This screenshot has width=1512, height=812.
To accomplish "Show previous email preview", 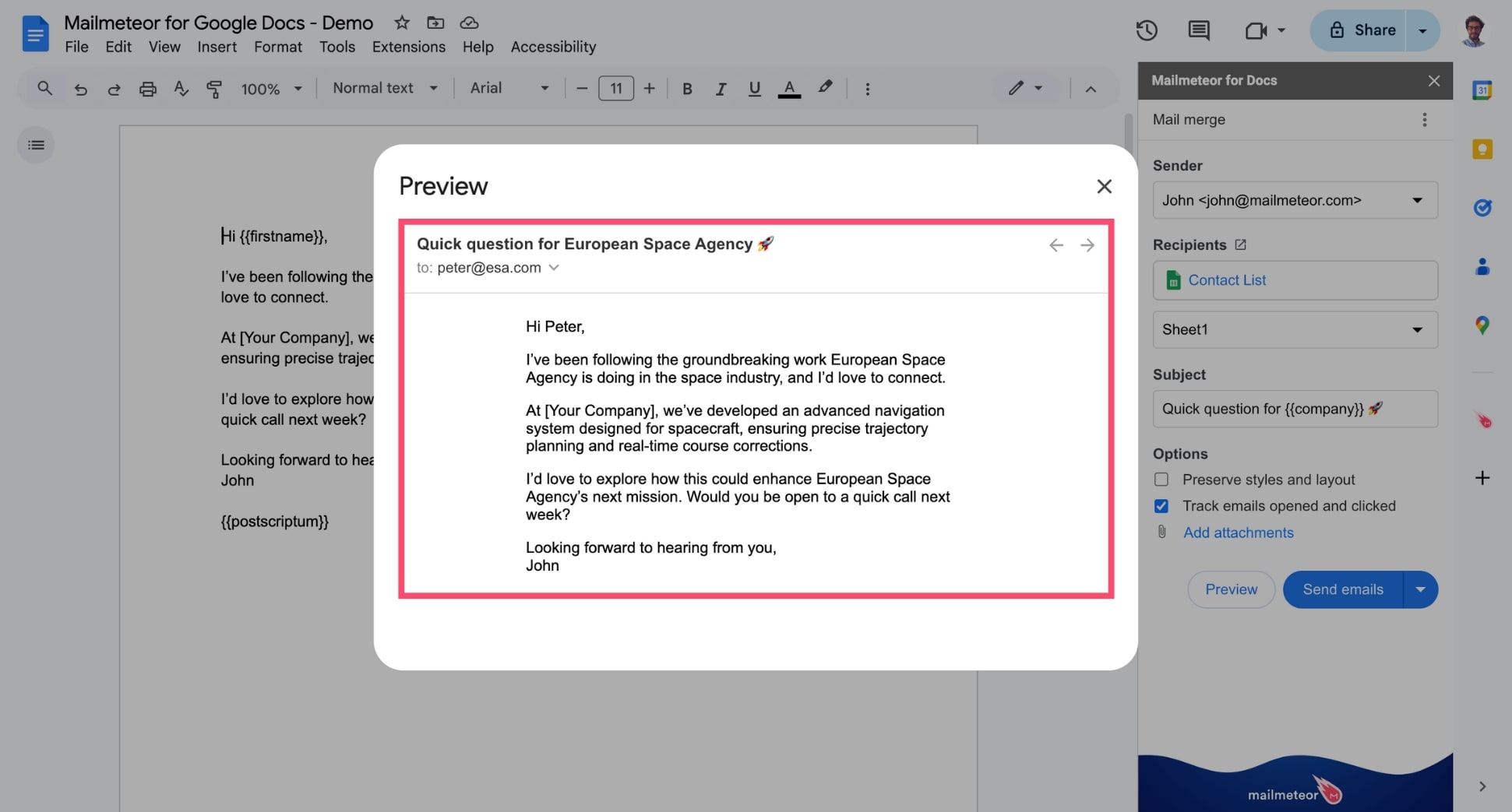I will 1056,245.
